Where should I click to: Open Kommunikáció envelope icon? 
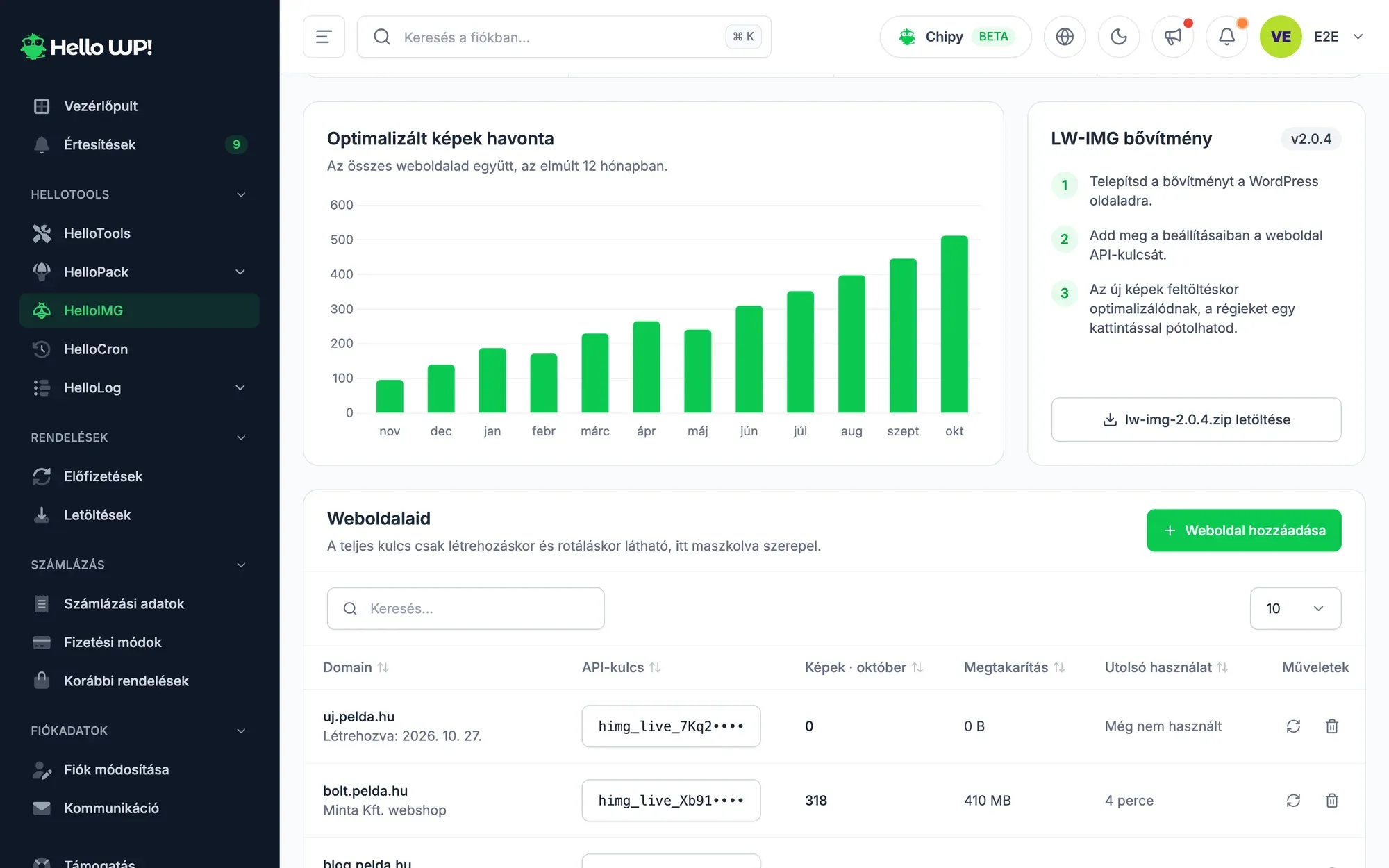pos(42,808)
